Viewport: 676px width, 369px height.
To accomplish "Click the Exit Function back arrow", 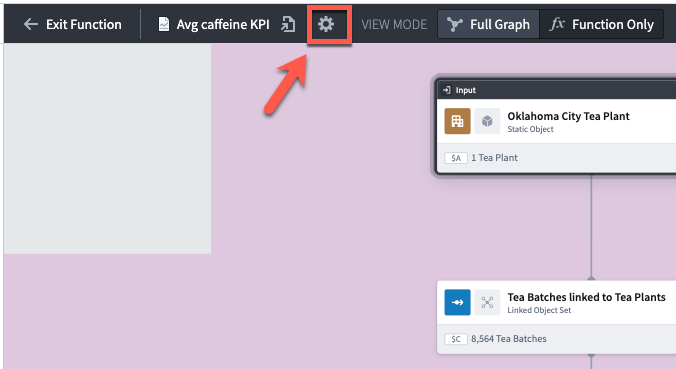I will click(x=31, y=24).
